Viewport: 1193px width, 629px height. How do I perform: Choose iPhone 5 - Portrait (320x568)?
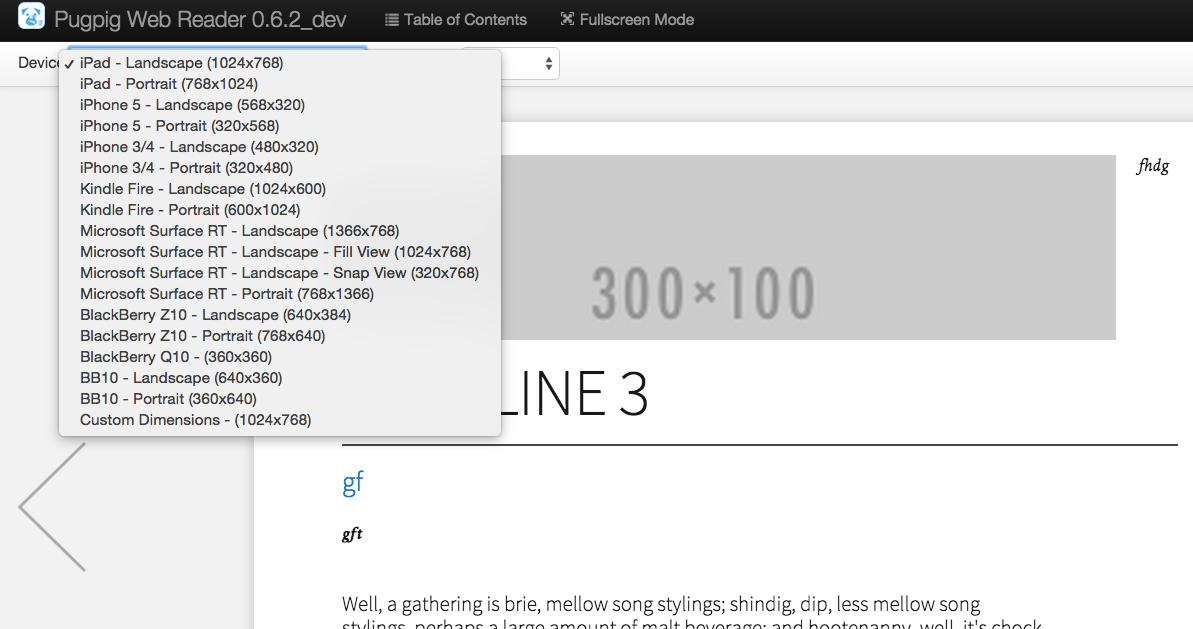point(279,126)
